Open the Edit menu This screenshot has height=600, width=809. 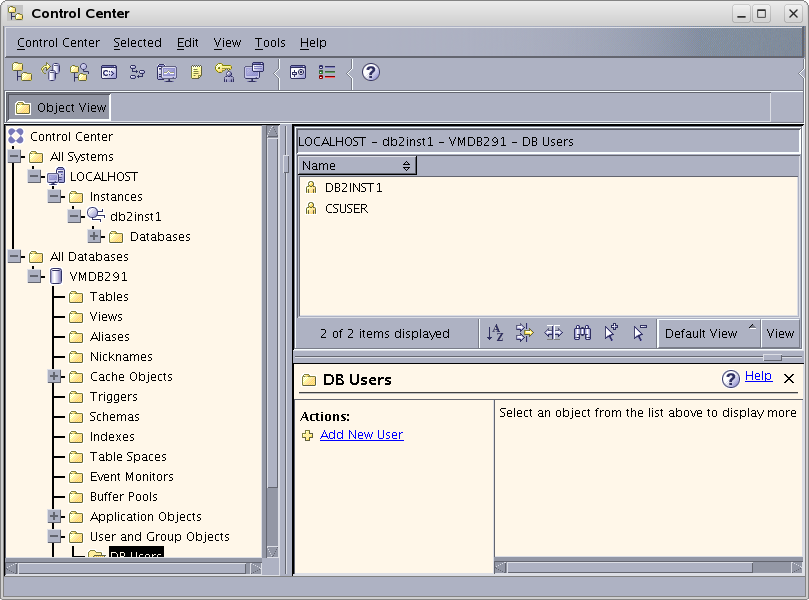click(x=187, y=43)
